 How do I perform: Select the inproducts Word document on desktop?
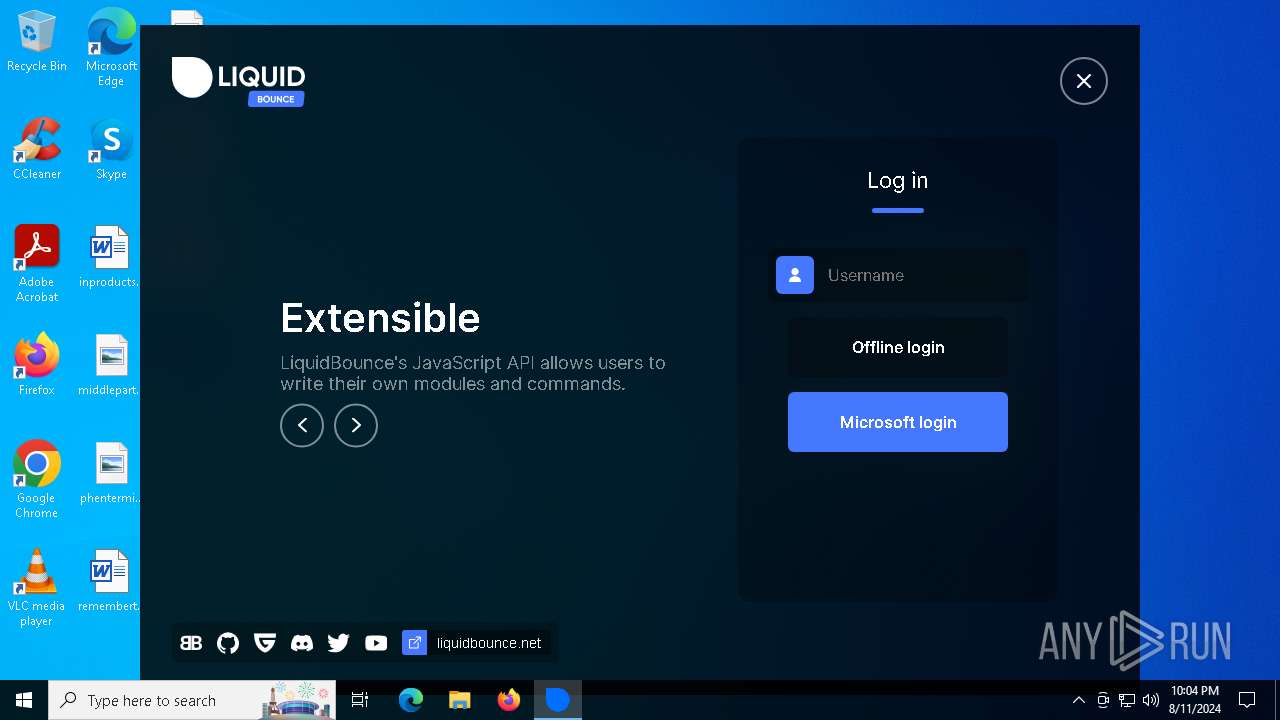tap(109, 257)
